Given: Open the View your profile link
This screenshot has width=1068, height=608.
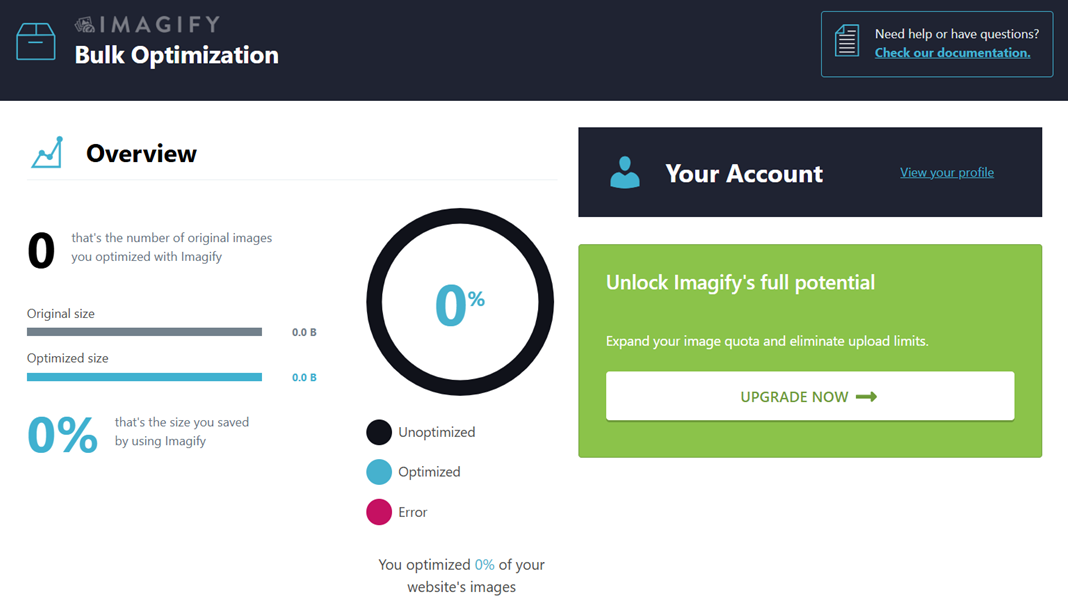Looking at the screenshot, I should tap(946, 172).
